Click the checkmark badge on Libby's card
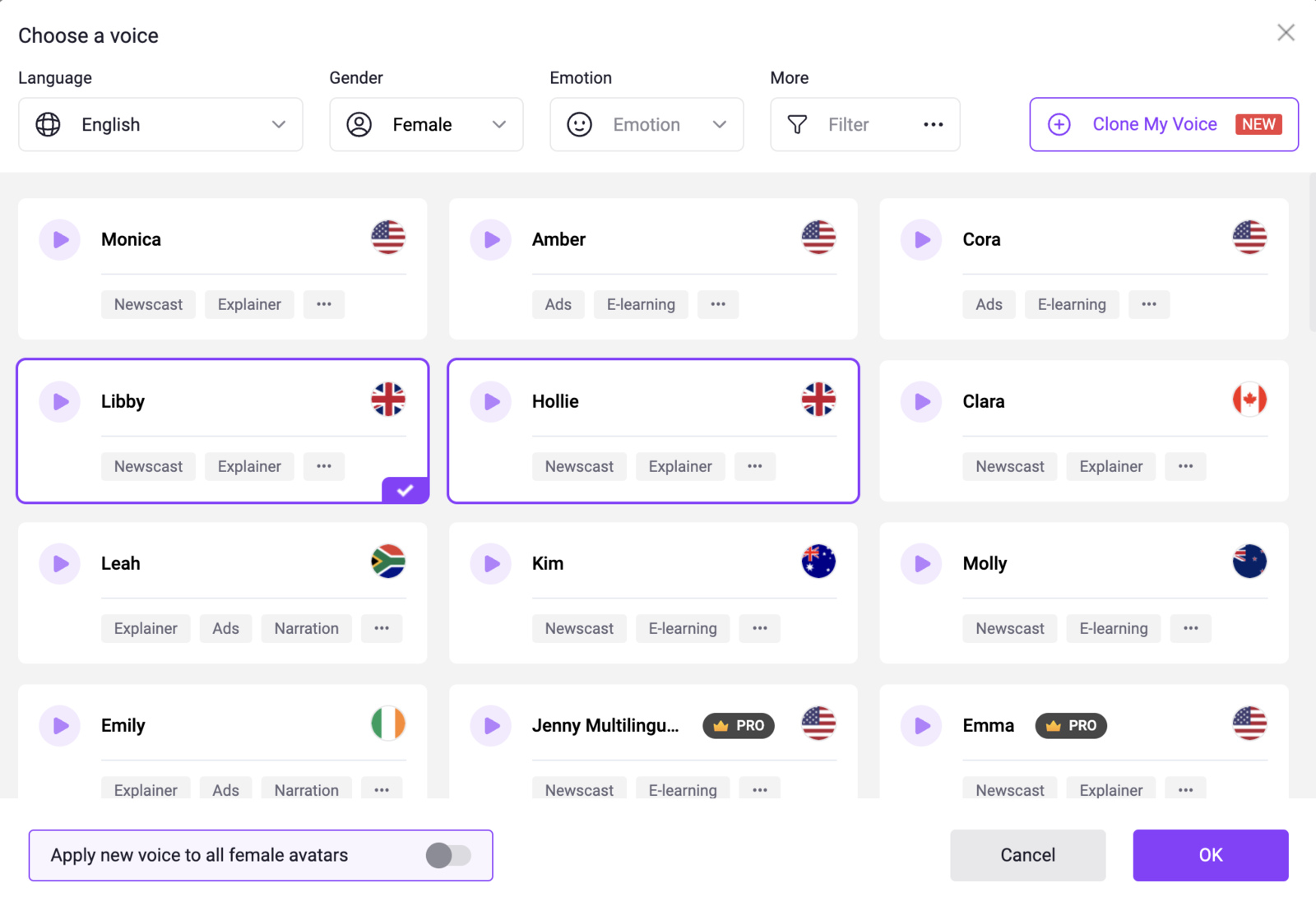The height and width of the screenshot is (906, 1316). [x=404, y=491]
